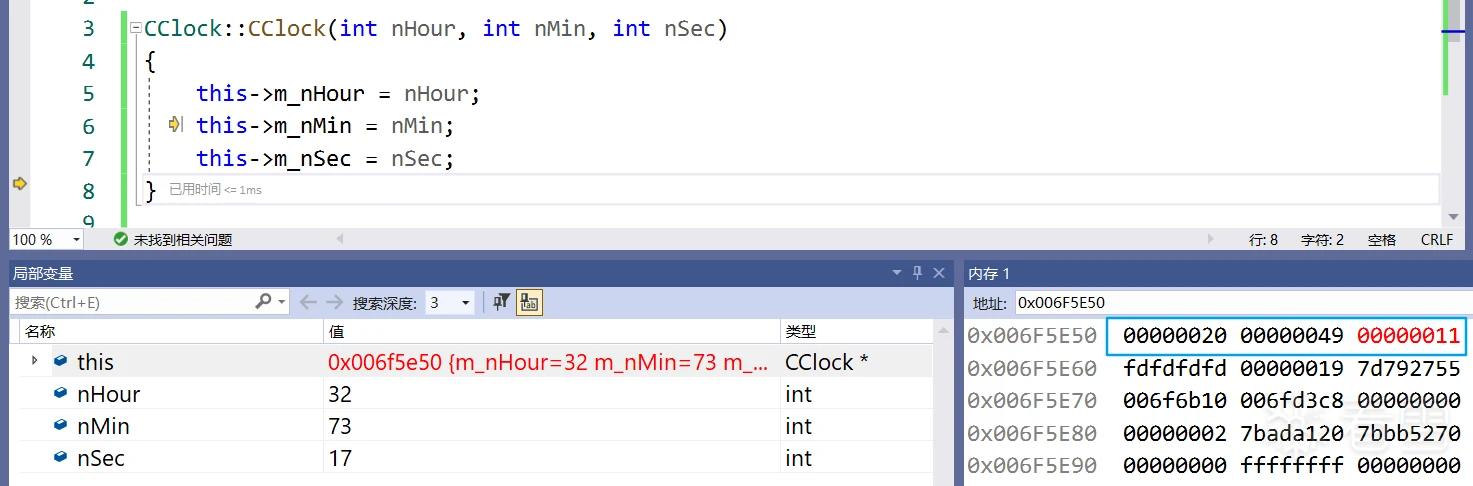The image size is (1473, 486).
Task: Click the 'CClock *' type cell
Action: click(x=826, y=362)
